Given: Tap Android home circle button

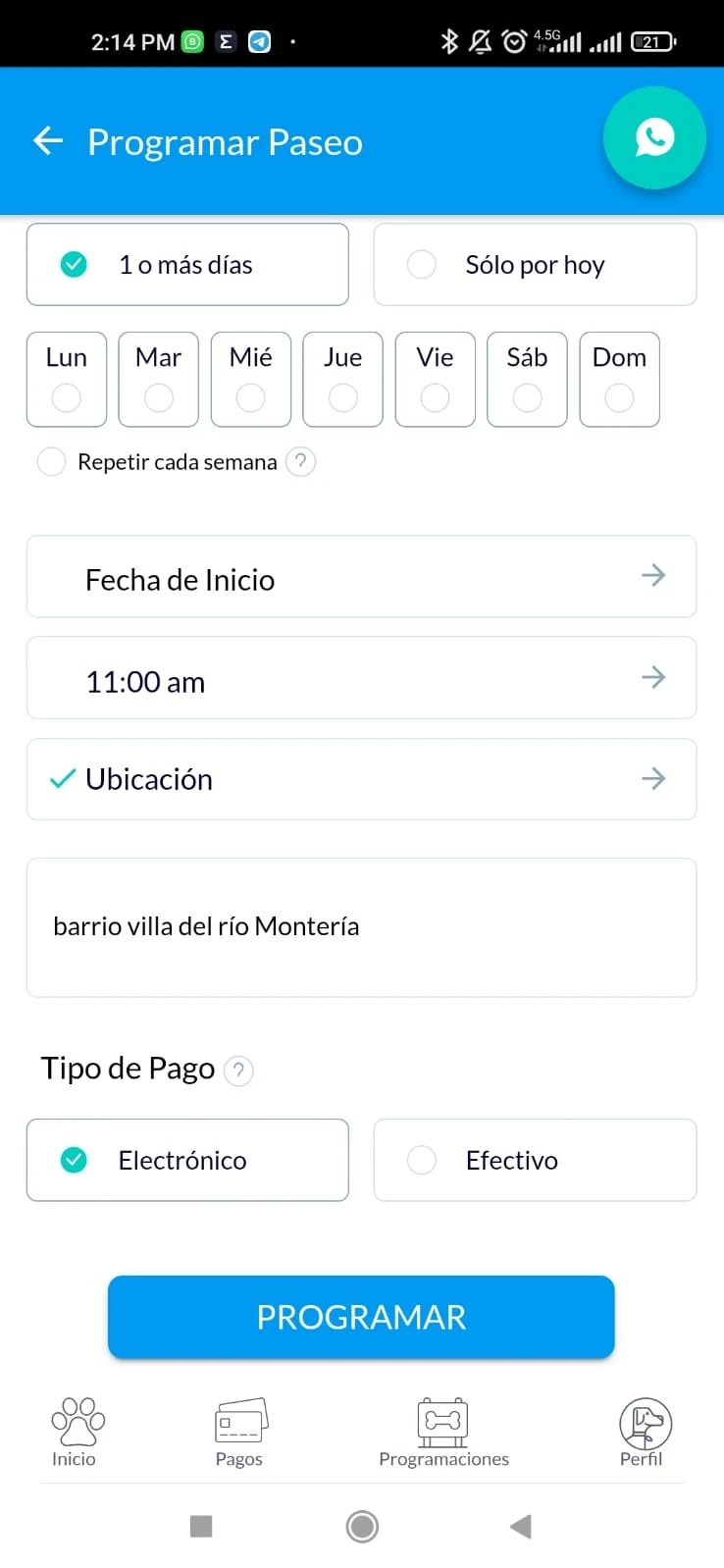Looking at the screenshot, I should click(x=362, y=1526).
